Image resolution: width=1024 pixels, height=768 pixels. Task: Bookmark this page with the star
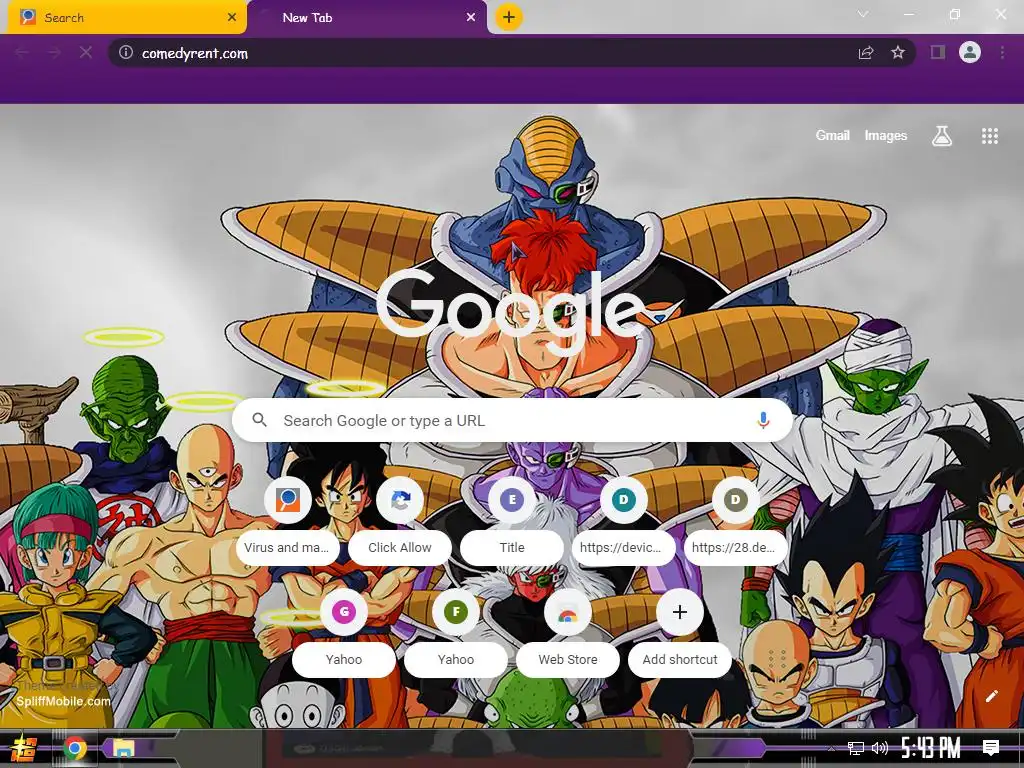(x=898, y=53)
